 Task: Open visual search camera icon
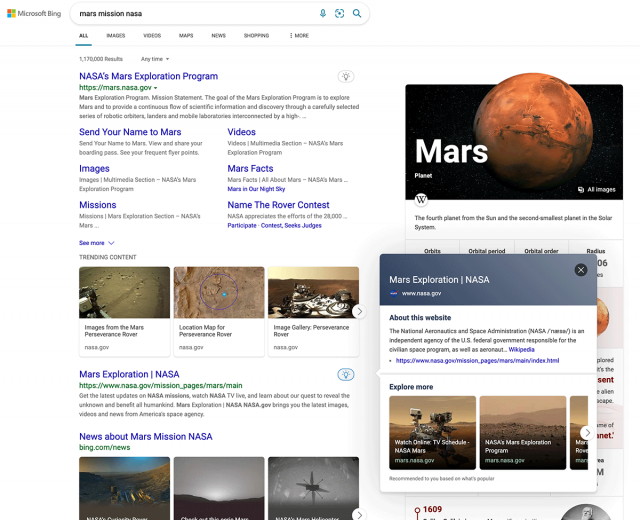(x=340, y=13)
